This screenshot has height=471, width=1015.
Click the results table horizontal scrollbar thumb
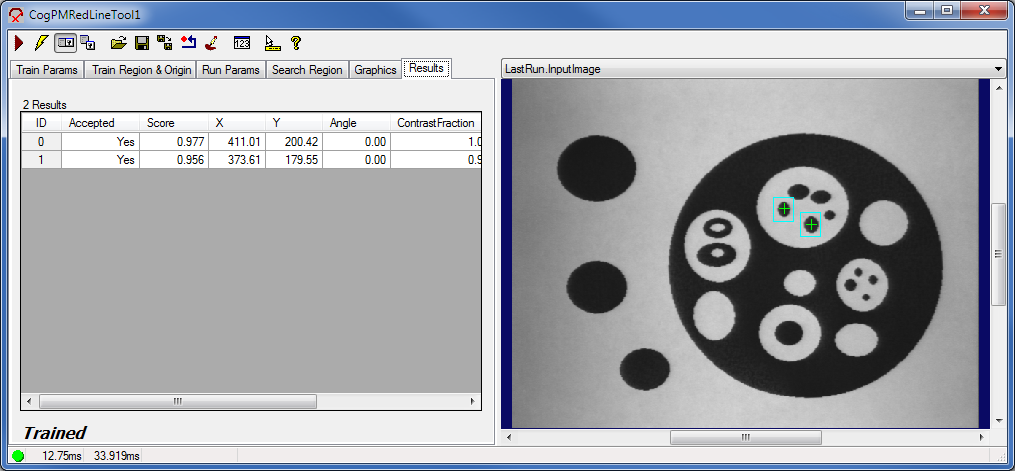[177, 401]
